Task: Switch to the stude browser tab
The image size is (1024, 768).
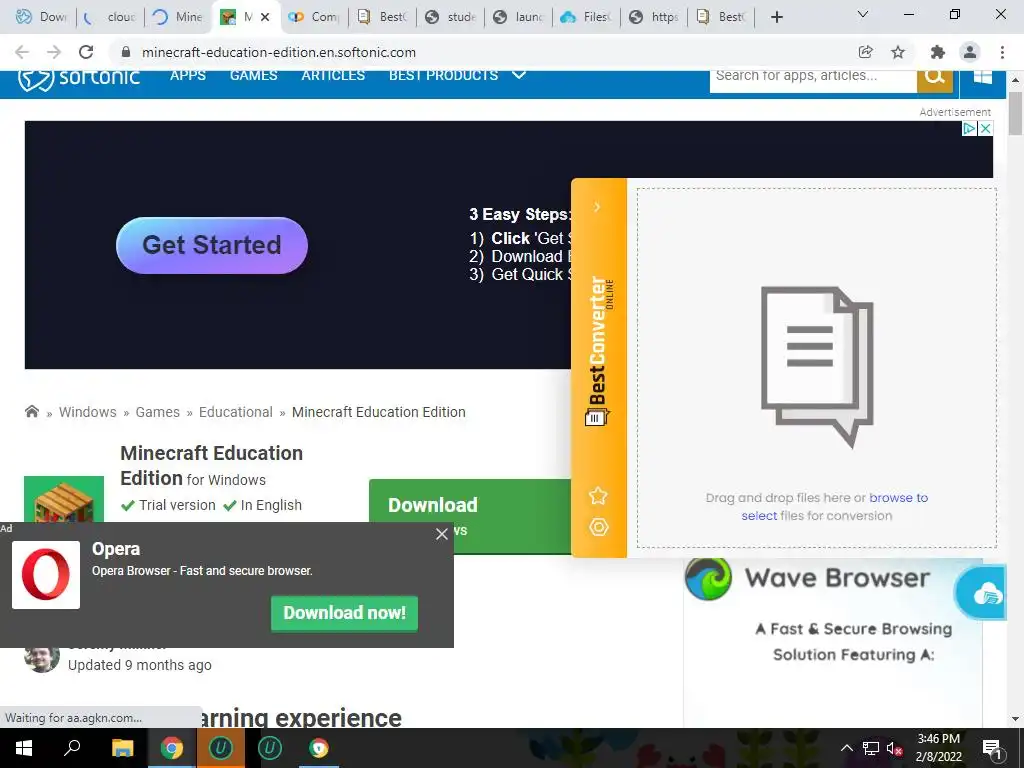Action: click(x=451, y=17)
